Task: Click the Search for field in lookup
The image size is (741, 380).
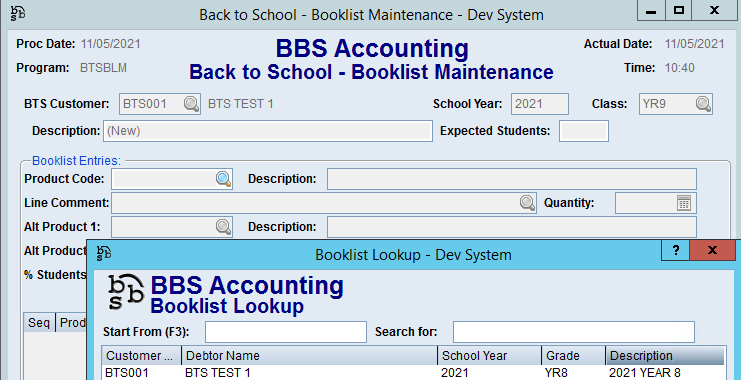Action: click(574, 332)
